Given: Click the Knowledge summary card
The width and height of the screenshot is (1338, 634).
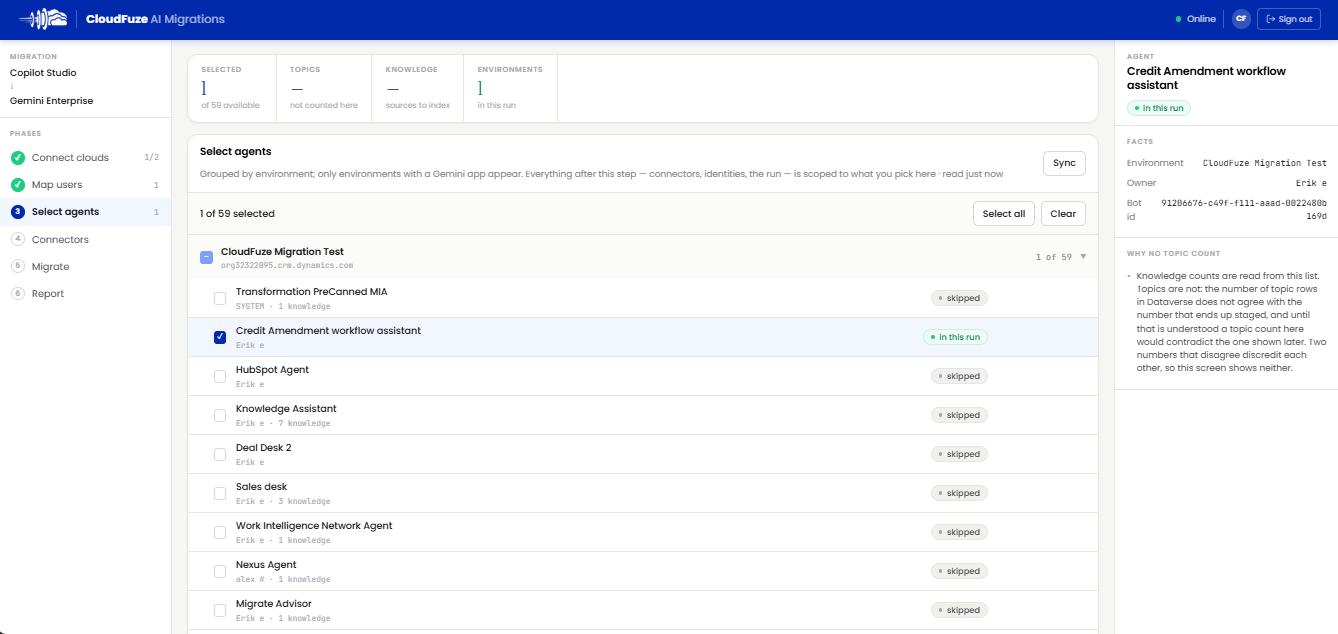Looking at the screenshot, I should point(418,88).
